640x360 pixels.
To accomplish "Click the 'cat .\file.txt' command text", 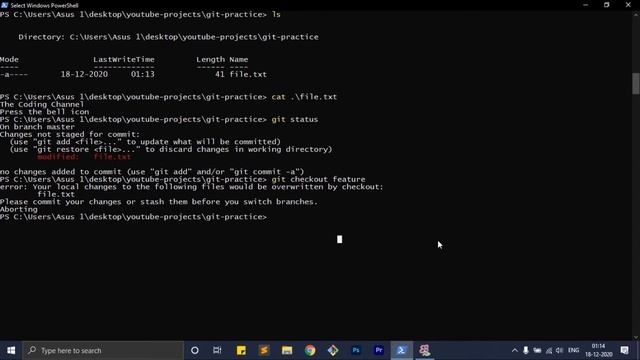I will pos(304,97).
